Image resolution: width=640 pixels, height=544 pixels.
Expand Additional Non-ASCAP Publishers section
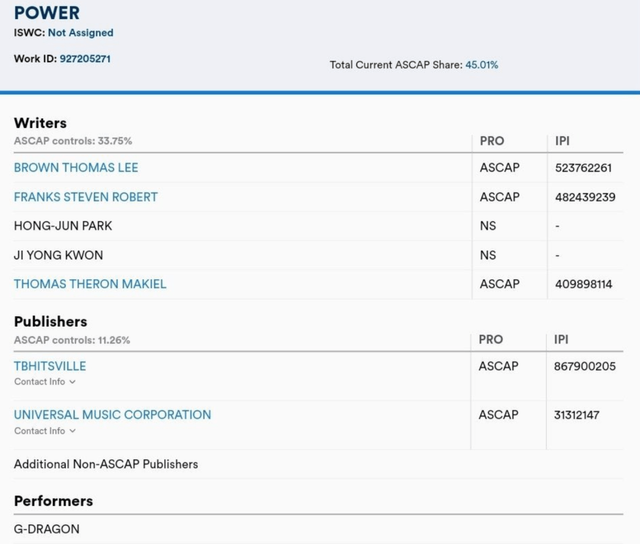point(106,464)
